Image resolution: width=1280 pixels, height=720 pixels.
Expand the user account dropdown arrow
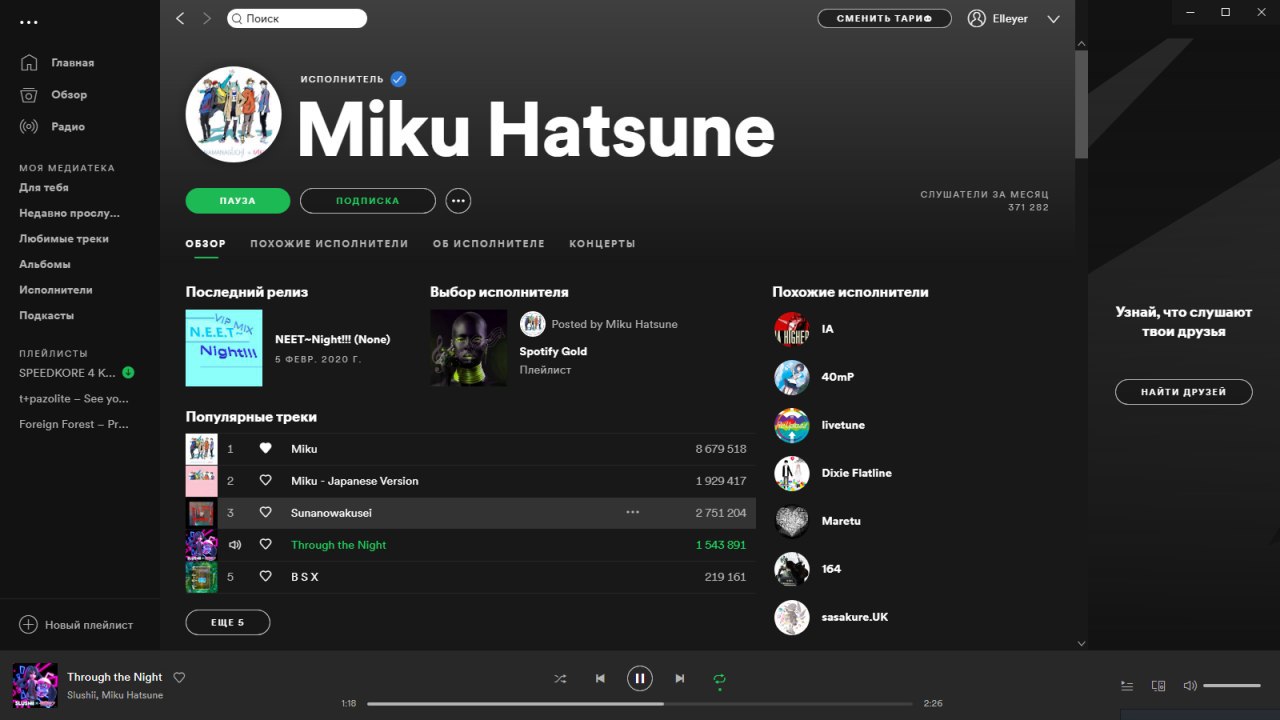pyautogui.click(x=1053, y=19)
